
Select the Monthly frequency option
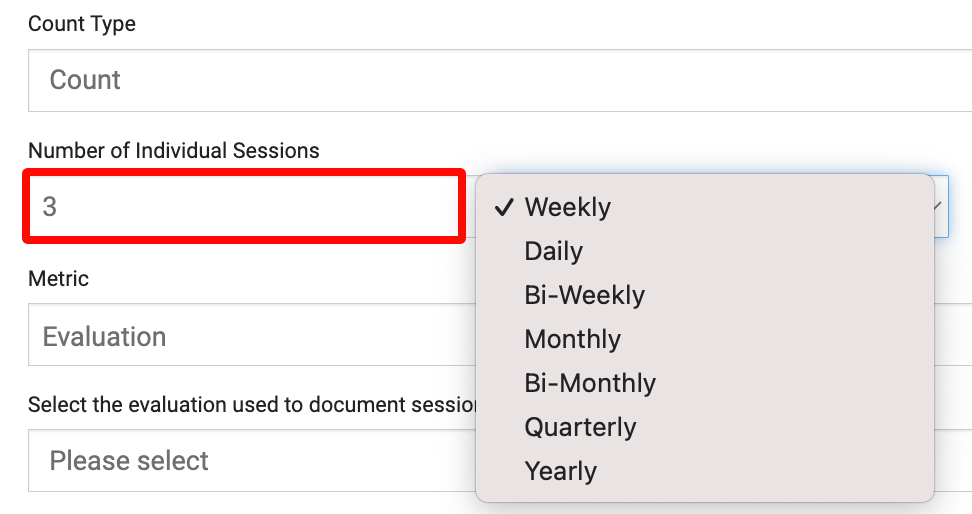[x=572, y=339]
